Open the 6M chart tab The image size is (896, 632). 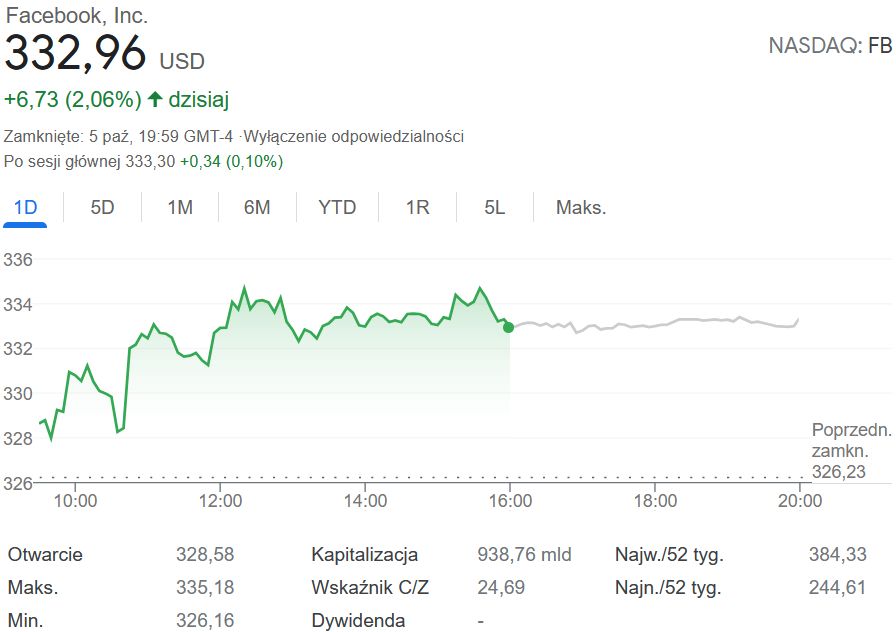(x=257, y=208)
